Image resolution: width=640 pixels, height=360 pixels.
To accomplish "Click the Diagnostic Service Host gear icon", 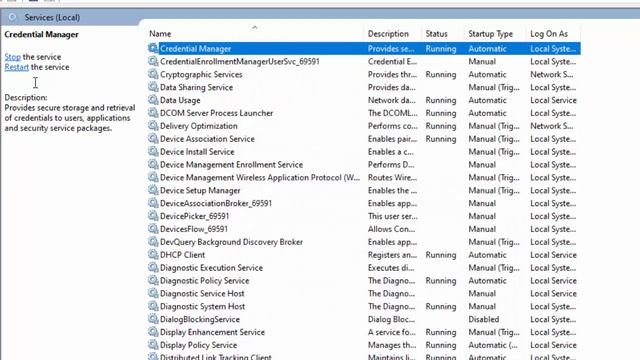I will (153, 293).
